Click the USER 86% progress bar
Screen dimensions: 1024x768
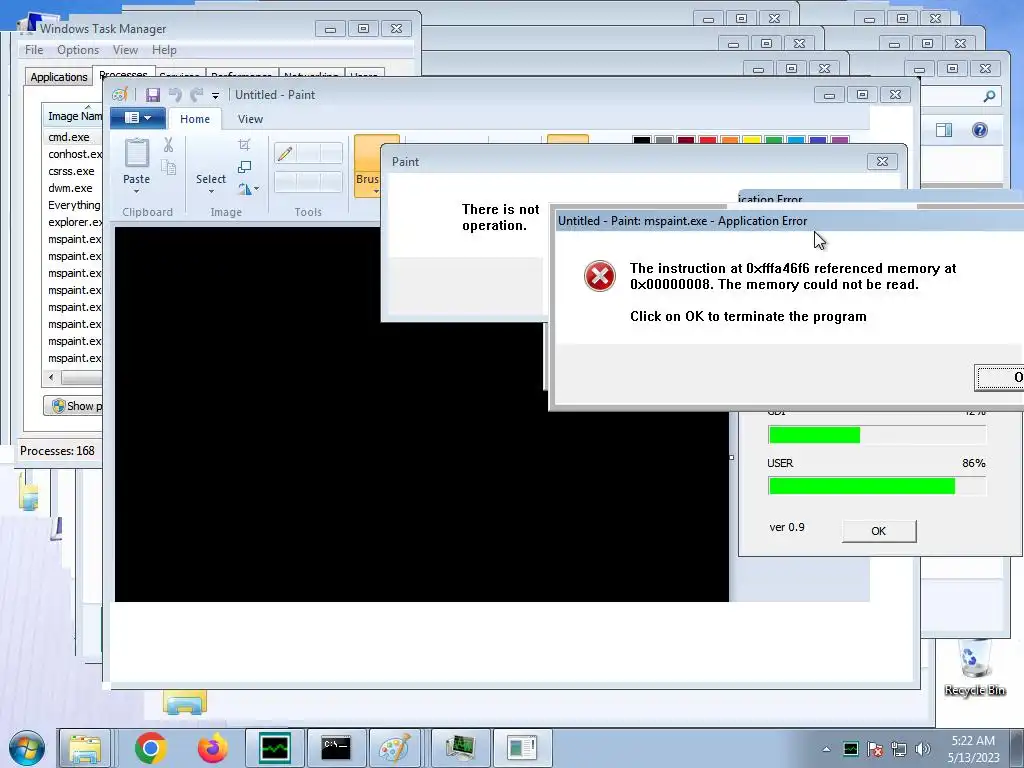(x=877, y=486)
